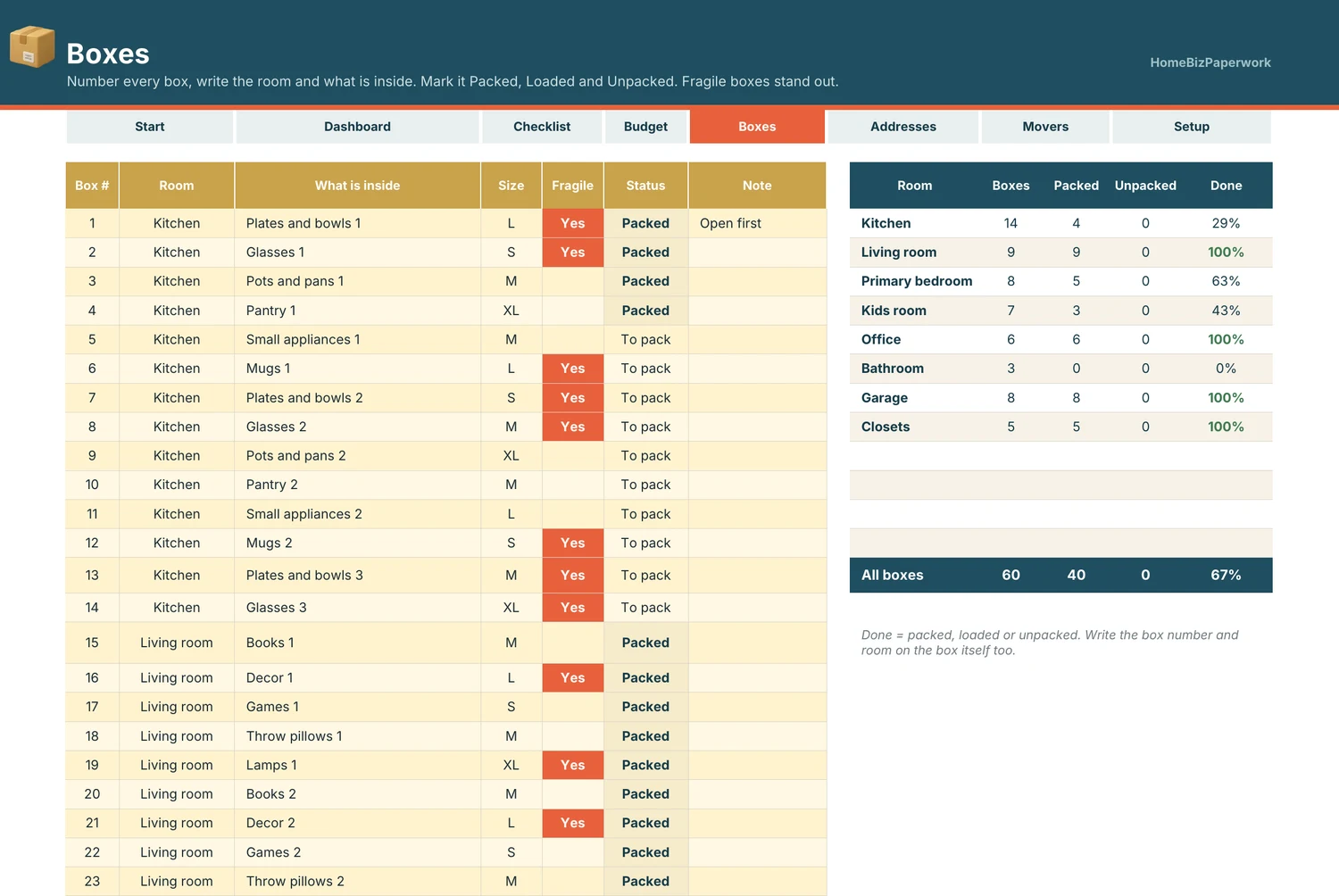Select the 'Glasses 3' contents cell
This screenshot has height=896, width=1339.
point(357,608)
